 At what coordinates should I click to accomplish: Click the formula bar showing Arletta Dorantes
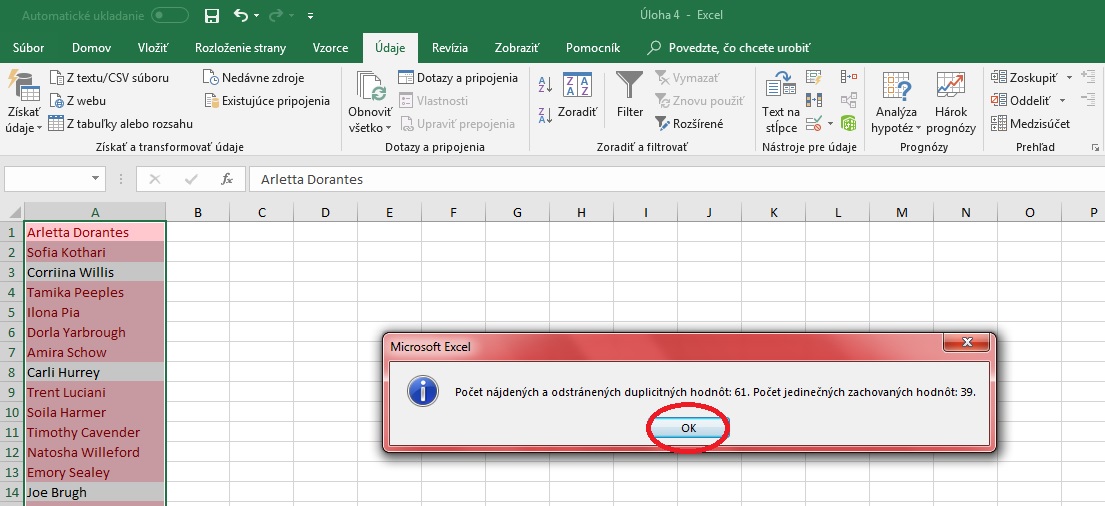point(677,180)
